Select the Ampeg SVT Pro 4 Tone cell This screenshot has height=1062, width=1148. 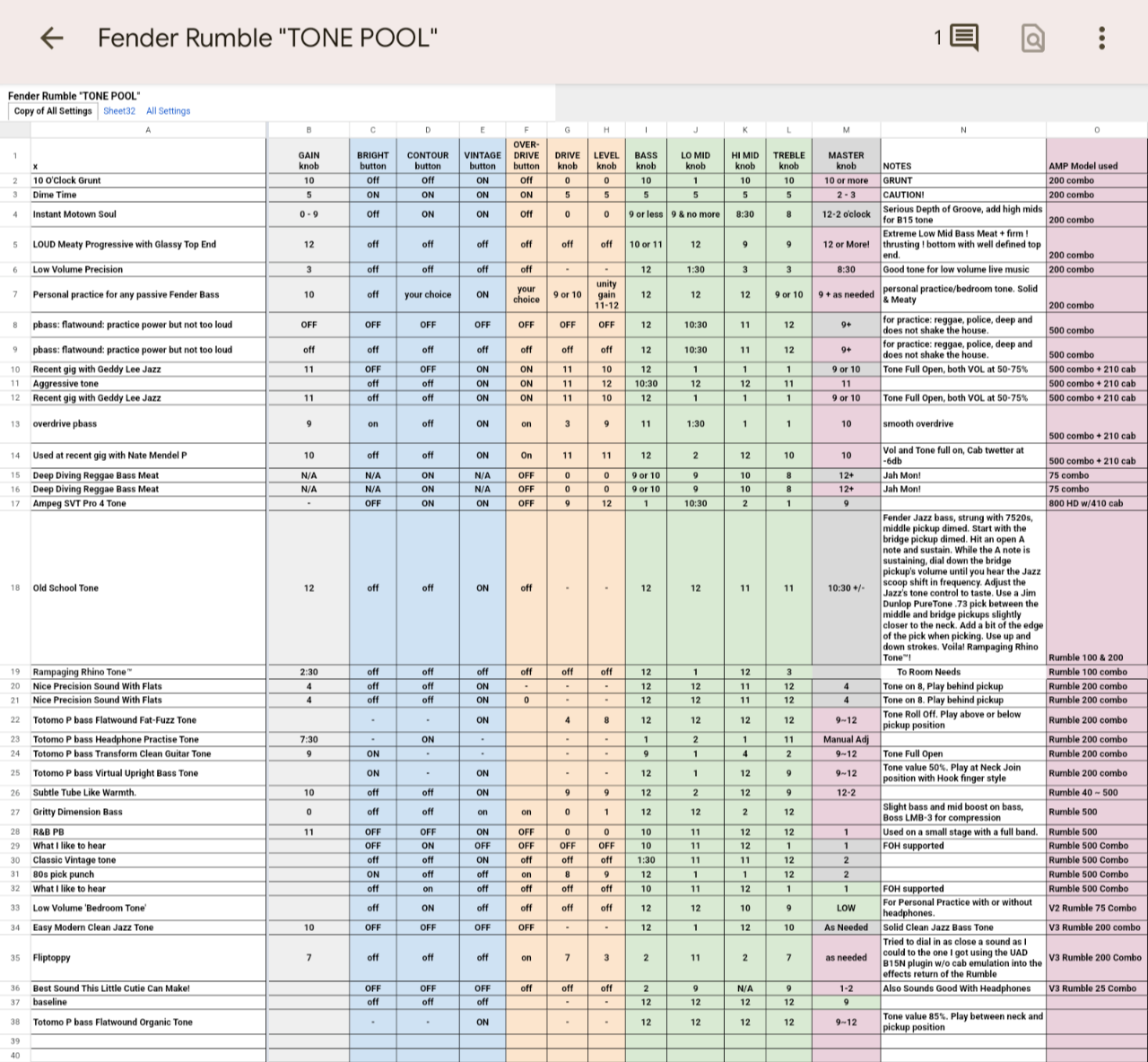coord(148,503)
